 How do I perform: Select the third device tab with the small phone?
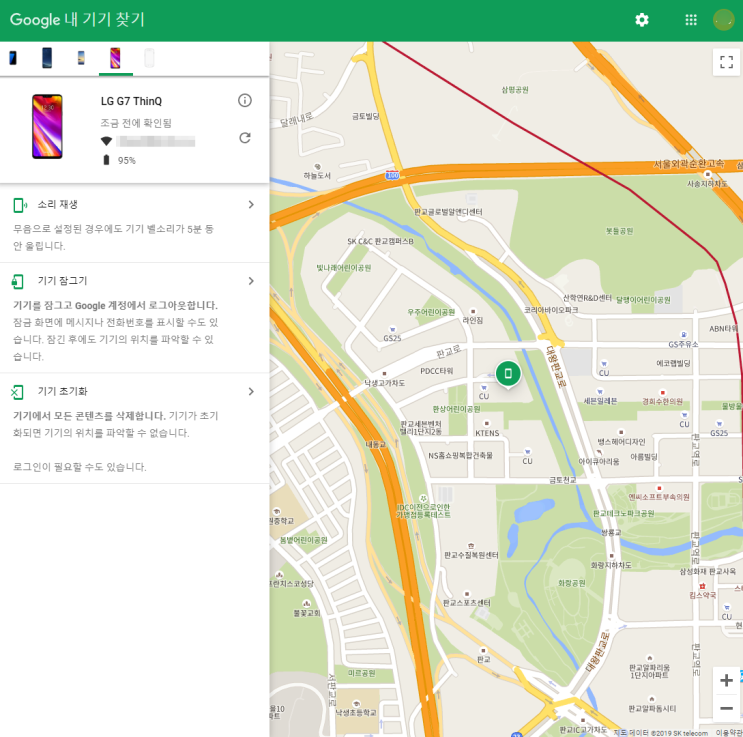81,58
